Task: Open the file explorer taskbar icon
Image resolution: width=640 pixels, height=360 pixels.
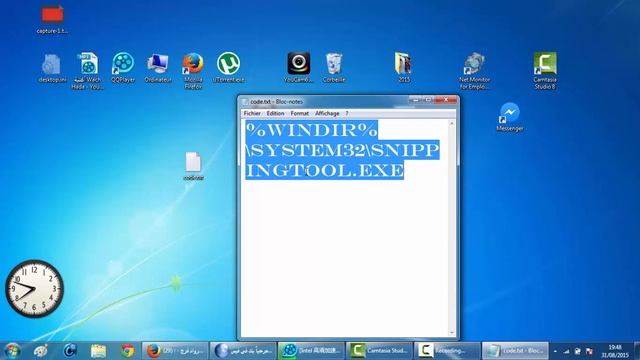Action: [x=98, y=351]
